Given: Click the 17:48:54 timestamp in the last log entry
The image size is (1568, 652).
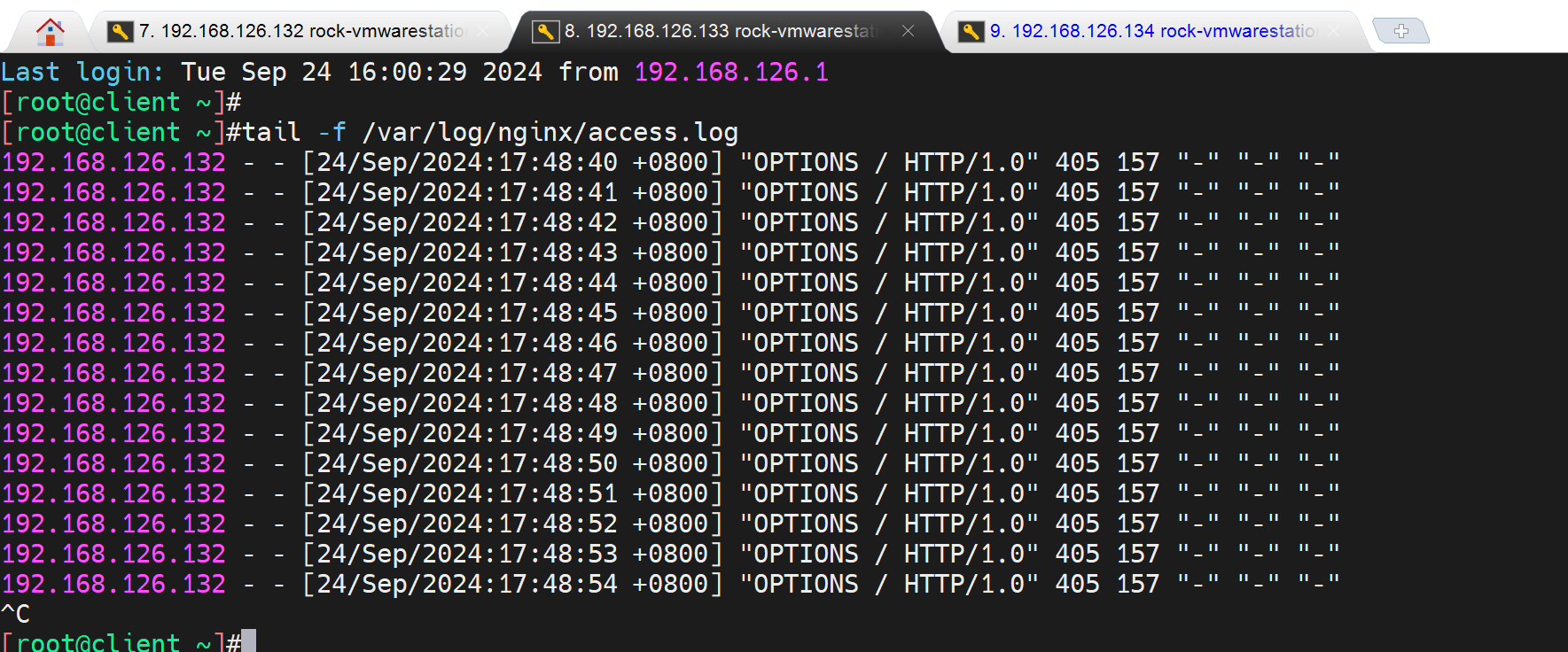Looking at the screenshot, I should (x=558, y=584).
